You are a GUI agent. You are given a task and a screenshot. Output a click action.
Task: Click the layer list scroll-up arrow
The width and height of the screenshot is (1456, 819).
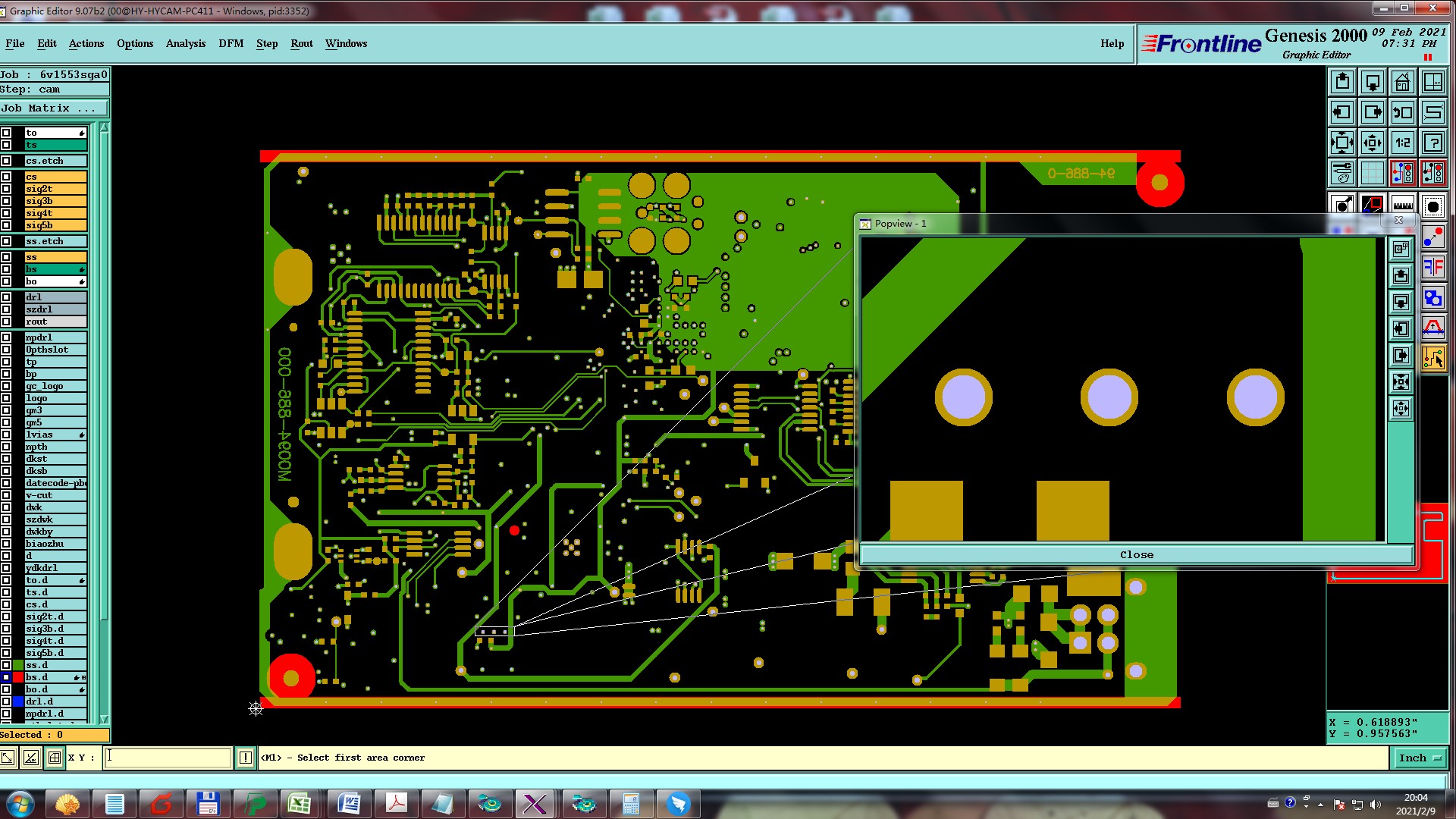[104, 128]
